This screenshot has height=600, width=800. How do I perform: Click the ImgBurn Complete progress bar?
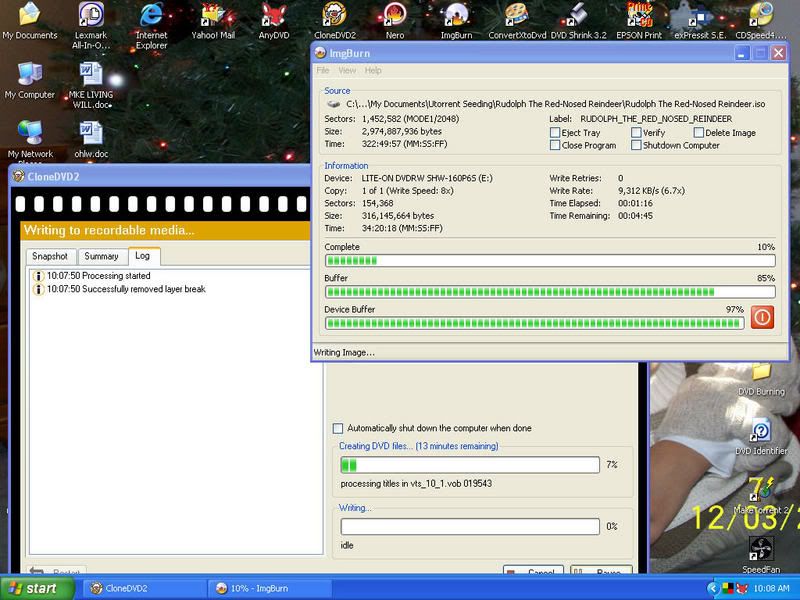[x=550, y=261]
